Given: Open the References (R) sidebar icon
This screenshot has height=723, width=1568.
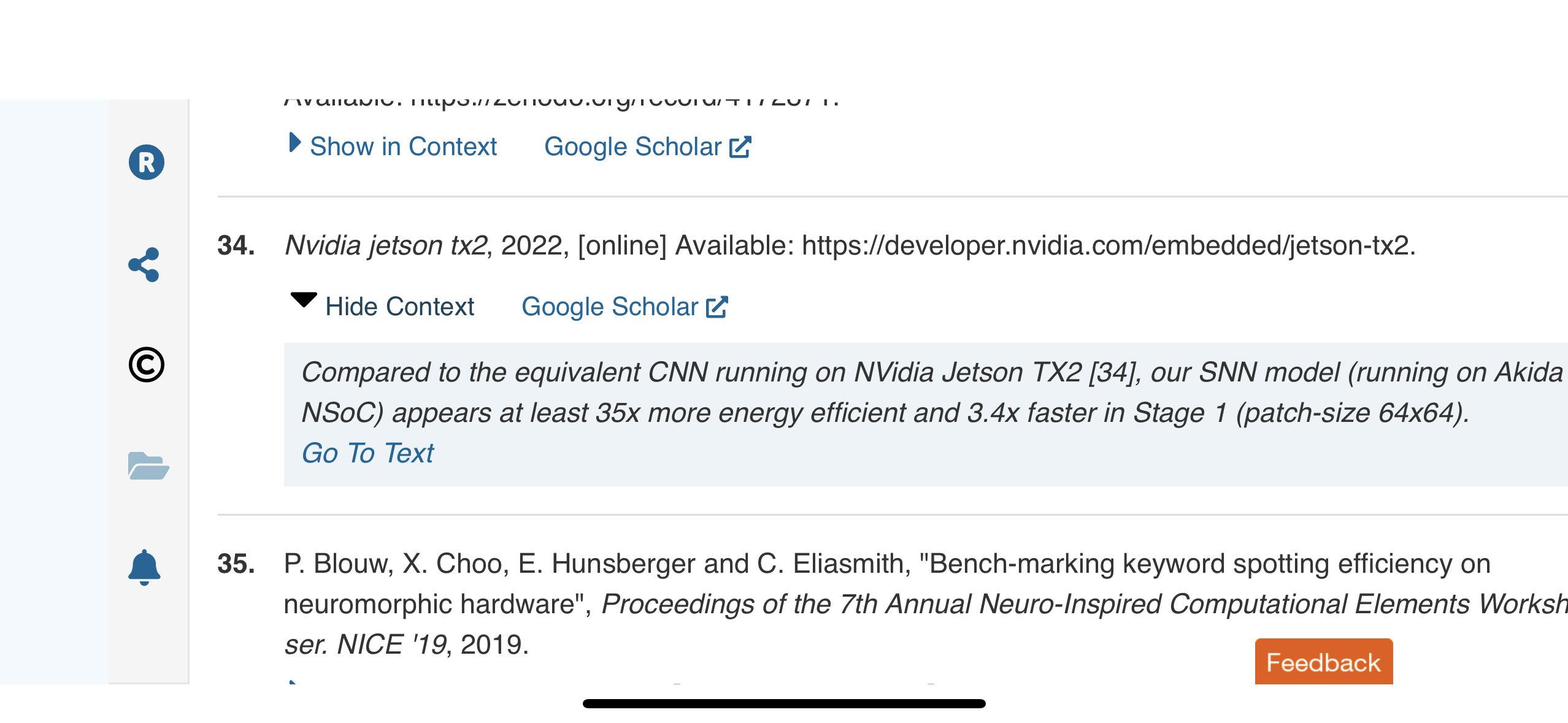Looking at the screenshot, I should [x=147, y=163].
